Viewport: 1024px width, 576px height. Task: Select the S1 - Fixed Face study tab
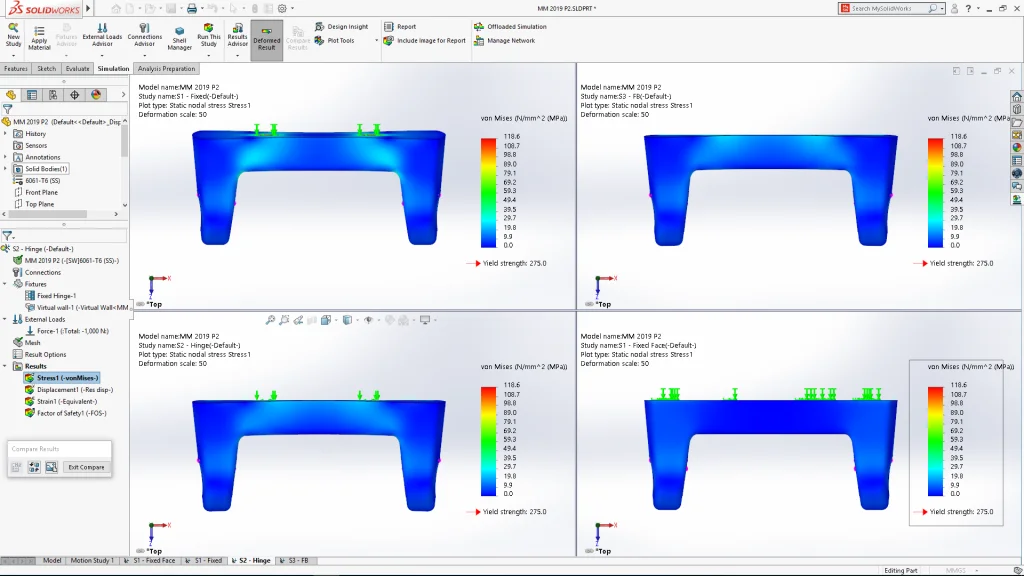(x=153, y=561)
